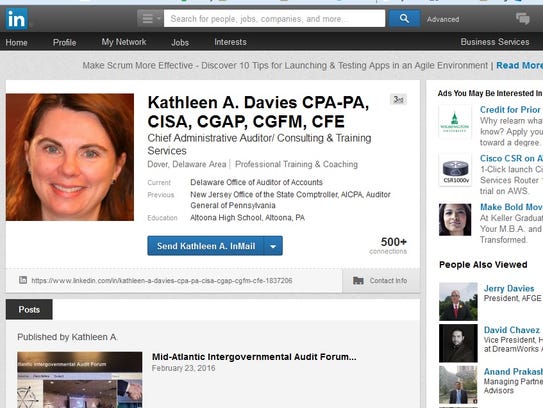Image resolution: width=543 pixels, height=408 pixels.
Task: Open My Network menu item
Action: coord(124,42)
